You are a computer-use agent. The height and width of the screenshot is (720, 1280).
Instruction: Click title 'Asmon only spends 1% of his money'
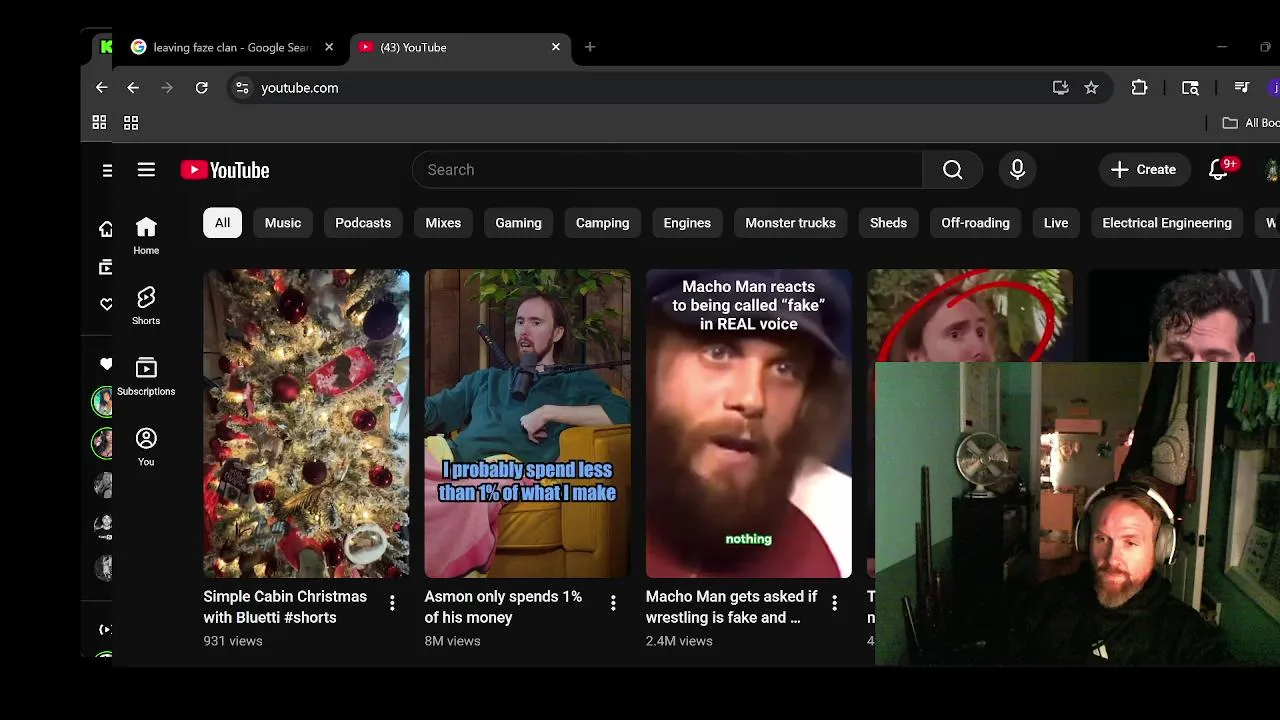point(503,607)
